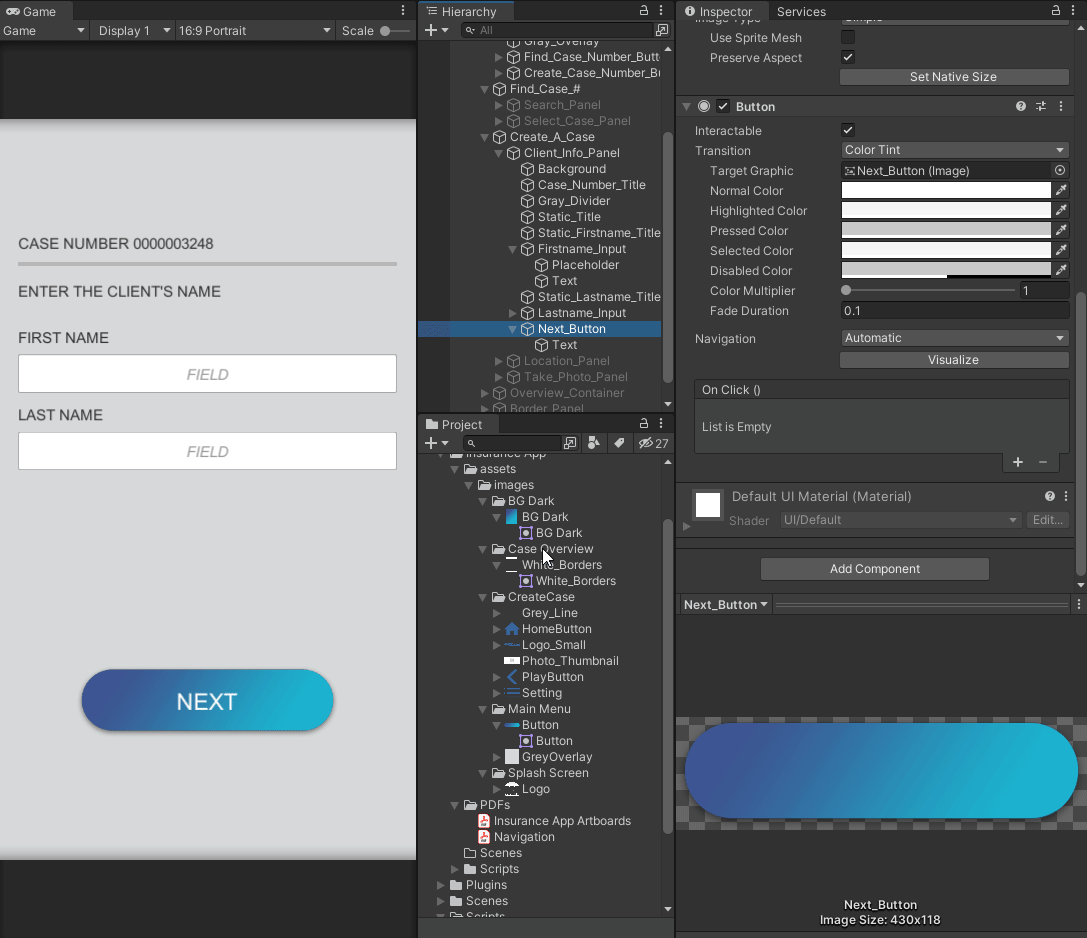1087x938 pixels.
Task: Click the Hierarchy search field
Action: (x=558, y=30)
